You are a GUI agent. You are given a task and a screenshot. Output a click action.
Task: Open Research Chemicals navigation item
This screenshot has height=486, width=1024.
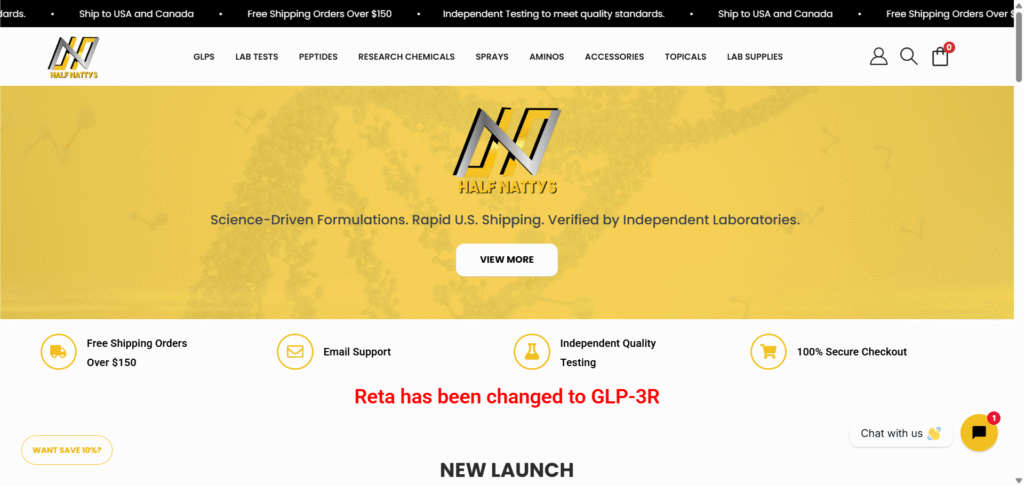point(406,57)
